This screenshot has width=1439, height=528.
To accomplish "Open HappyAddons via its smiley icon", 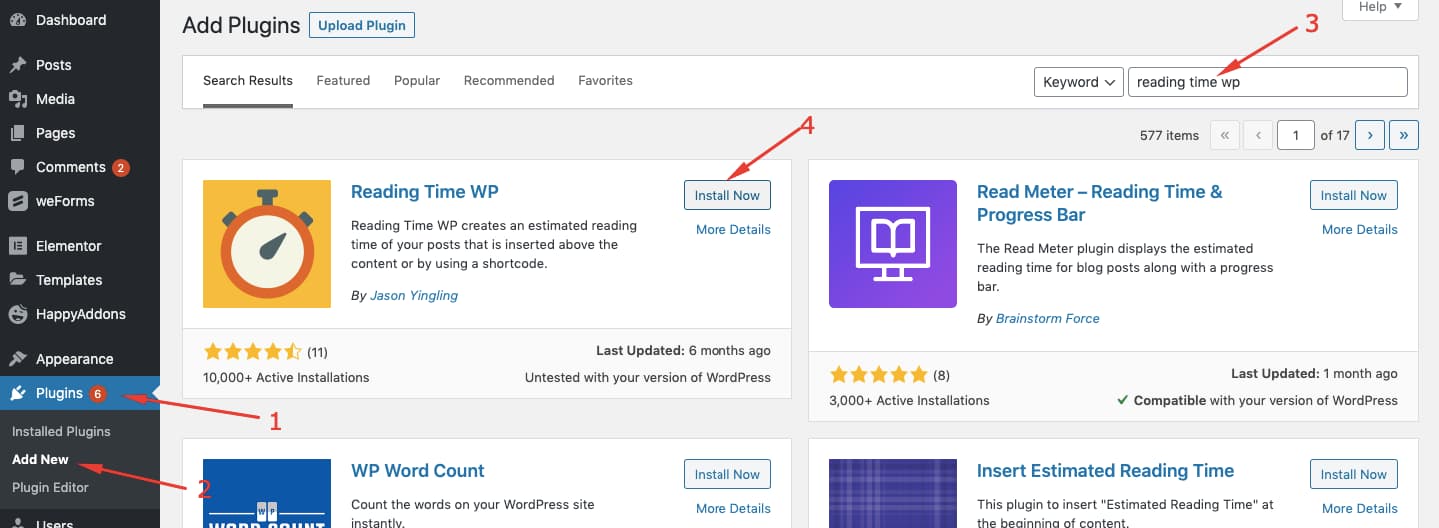I will [17, 314].
